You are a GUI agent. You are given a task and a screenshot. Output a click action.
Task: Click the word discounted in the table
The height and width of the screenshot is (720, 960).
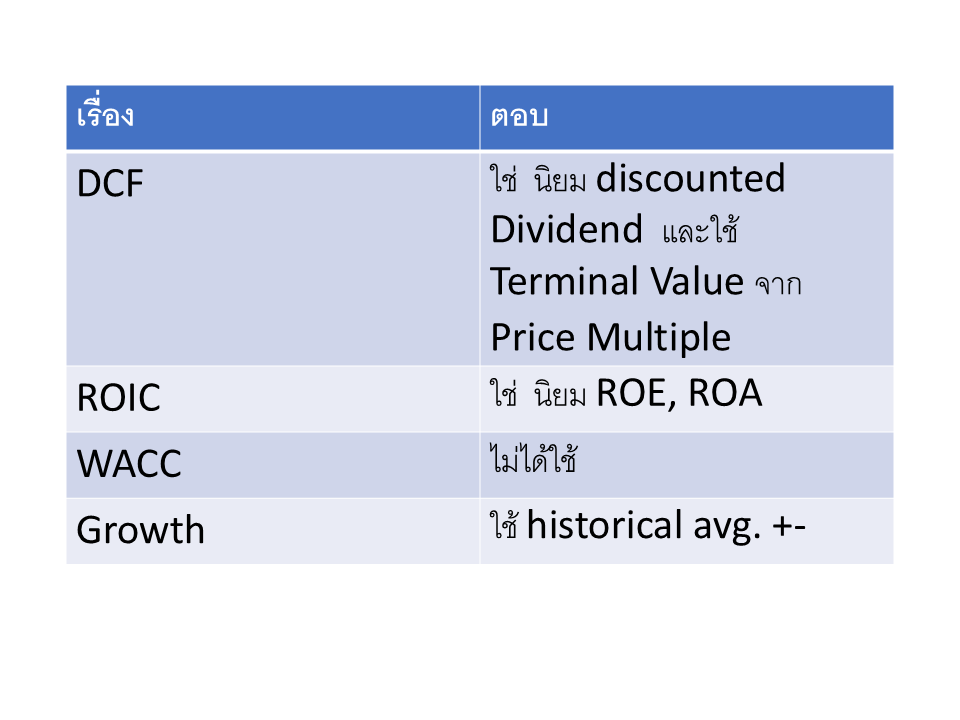pos(690,179)
